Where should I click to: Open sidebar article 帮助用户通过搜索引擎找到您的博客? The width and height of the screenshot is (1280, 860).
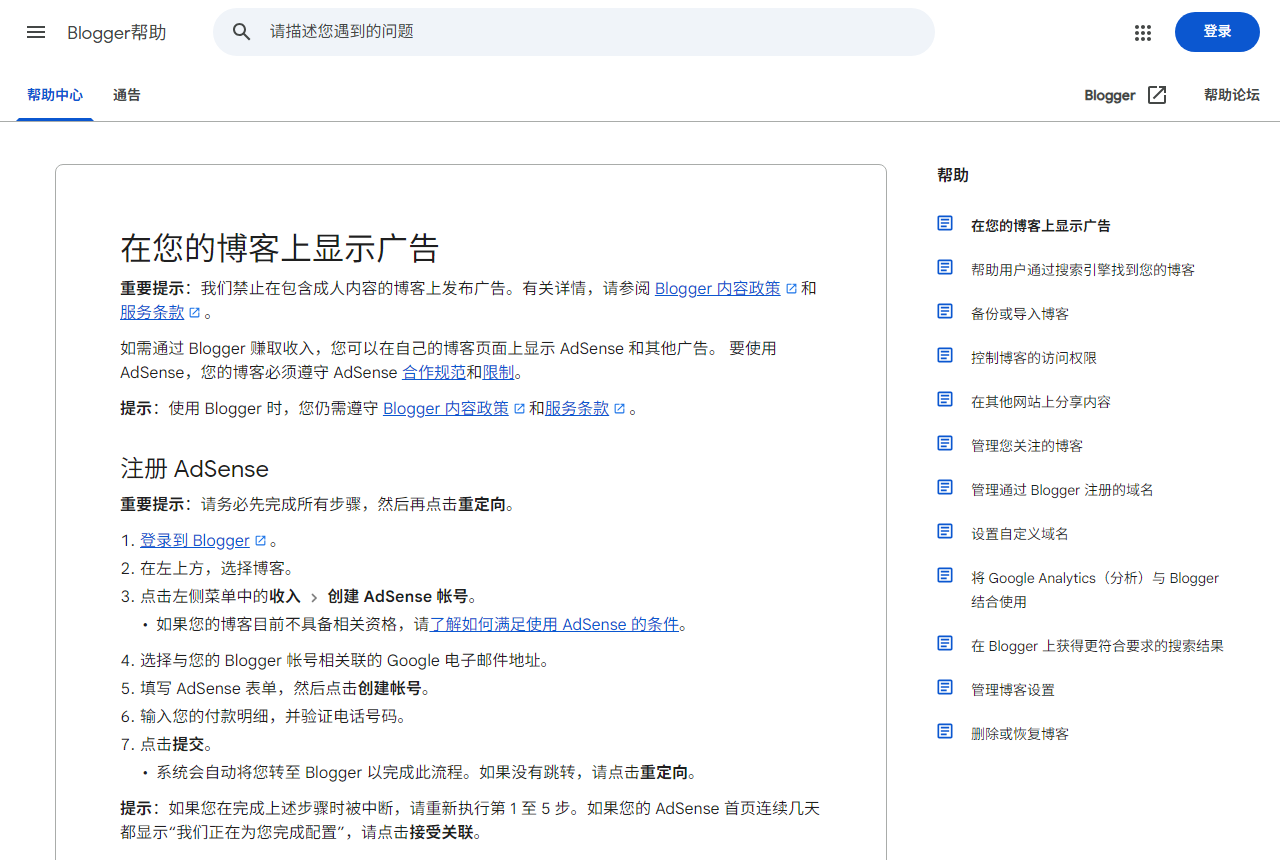pyautogui.click(x=1083, y=270)
